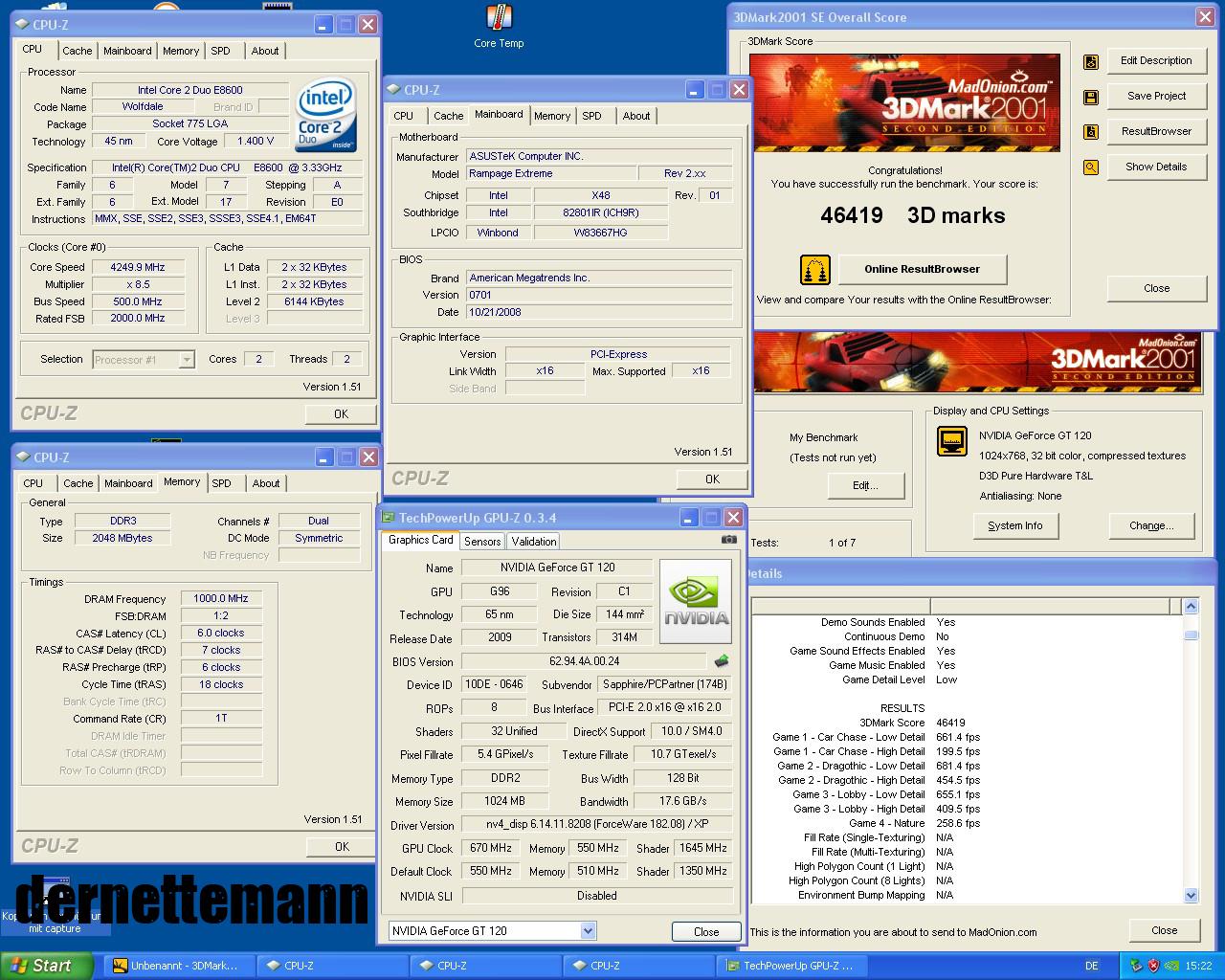Screen dimensions: 1225x980
Task: Click the GPU-Z title bar icon
Action: 389,518
